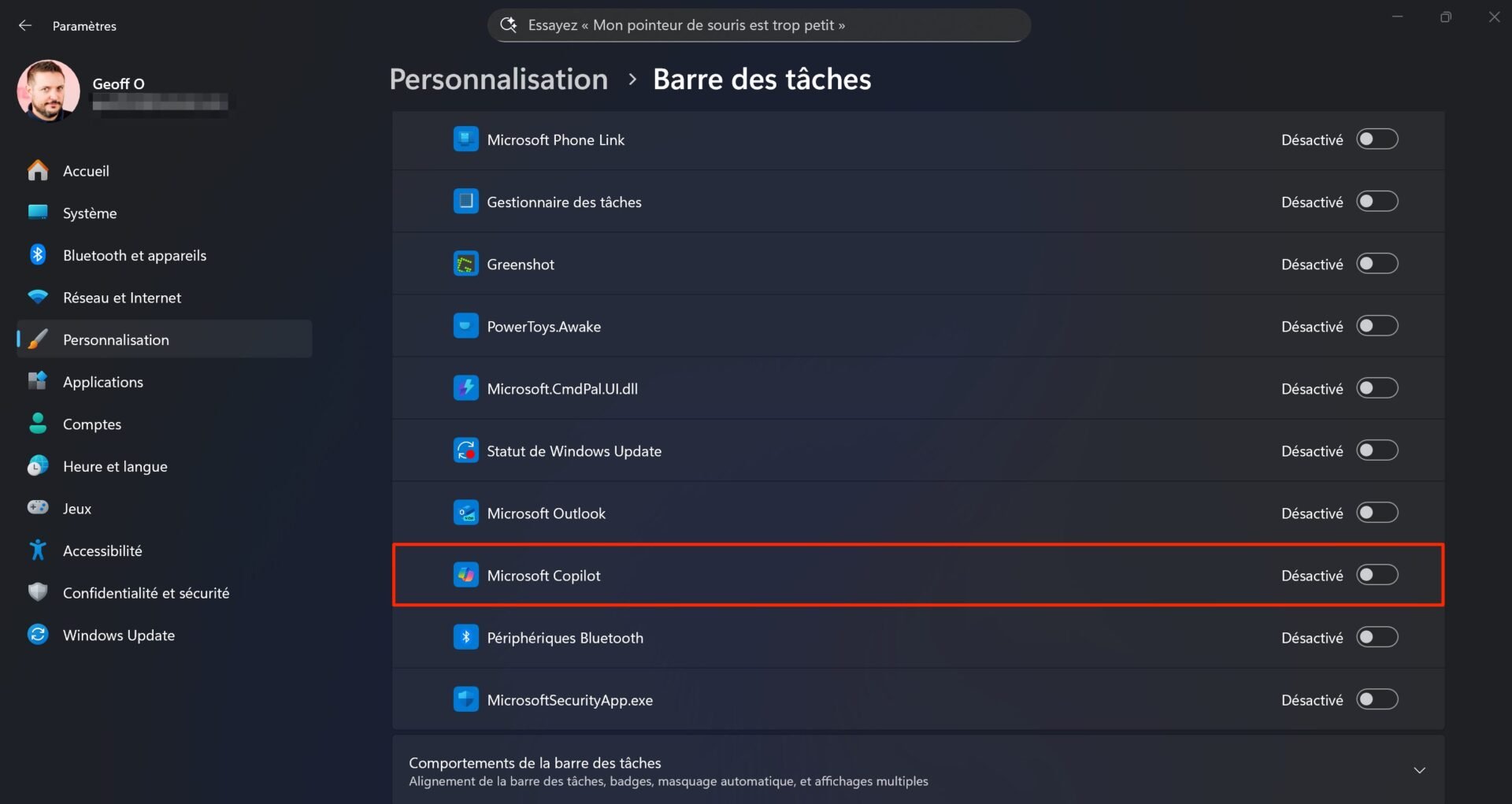Open Confidentialité et sécurité
The width and height of the screenshot is (1512, 804).
click(x=146, y=592)
